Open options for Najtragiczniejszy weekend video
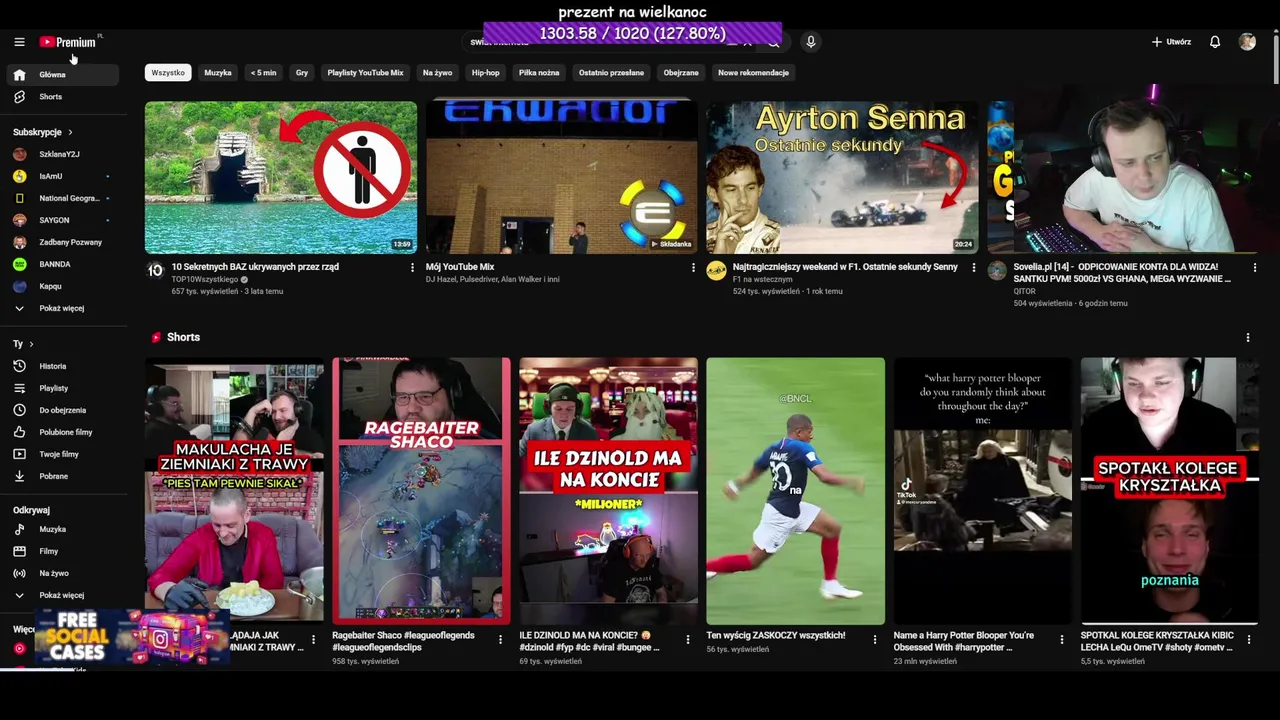This screenshot has height=720, width=1280. 974,268
